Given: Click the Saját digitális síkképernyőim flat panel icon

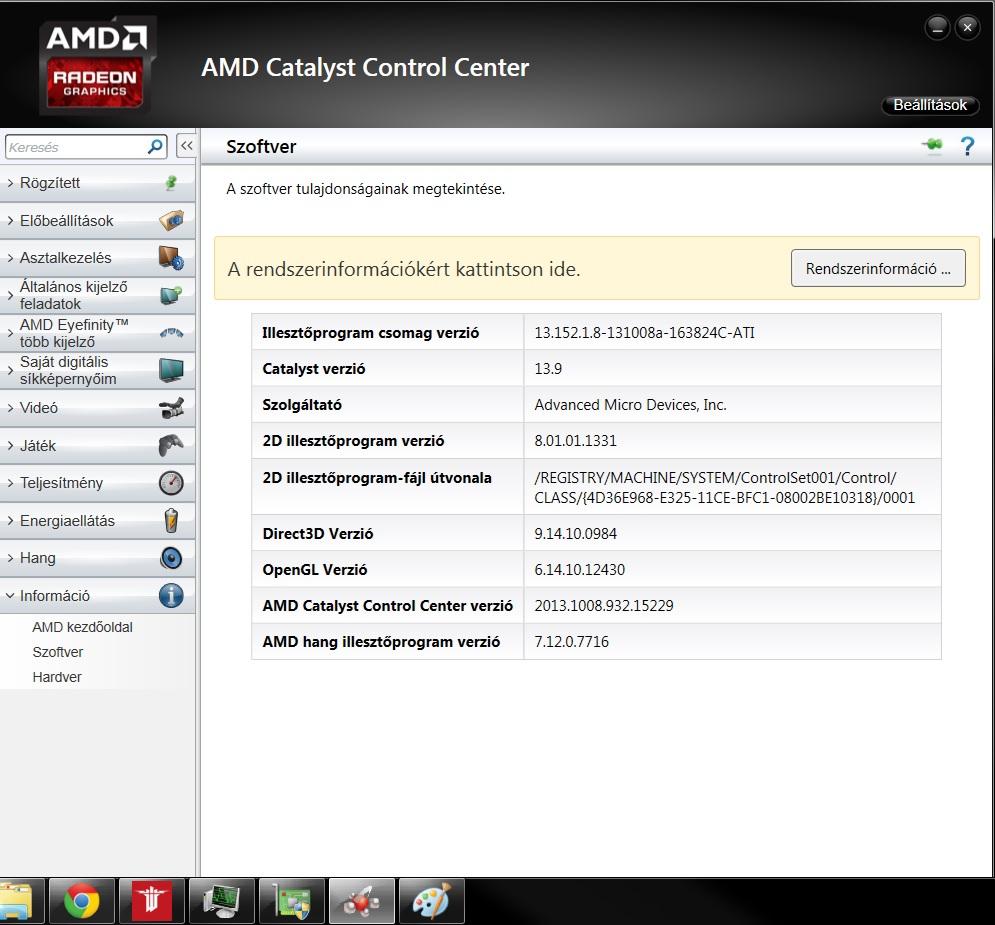Looking at the screenshot, I should pyautogui.click(x=171, y=370).
